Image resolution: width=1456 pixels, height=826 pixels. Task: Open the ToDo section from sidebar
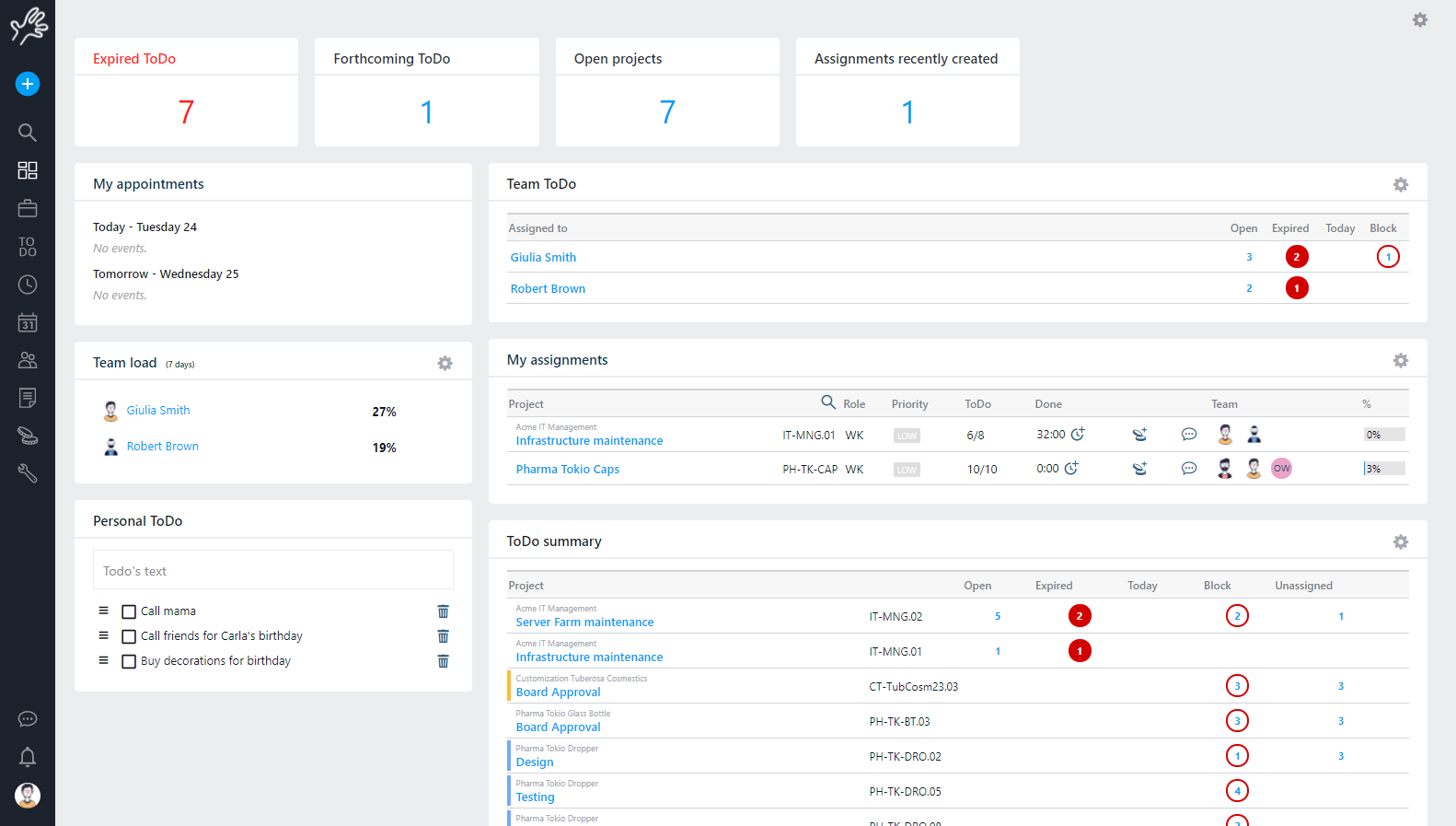(28, 247)
